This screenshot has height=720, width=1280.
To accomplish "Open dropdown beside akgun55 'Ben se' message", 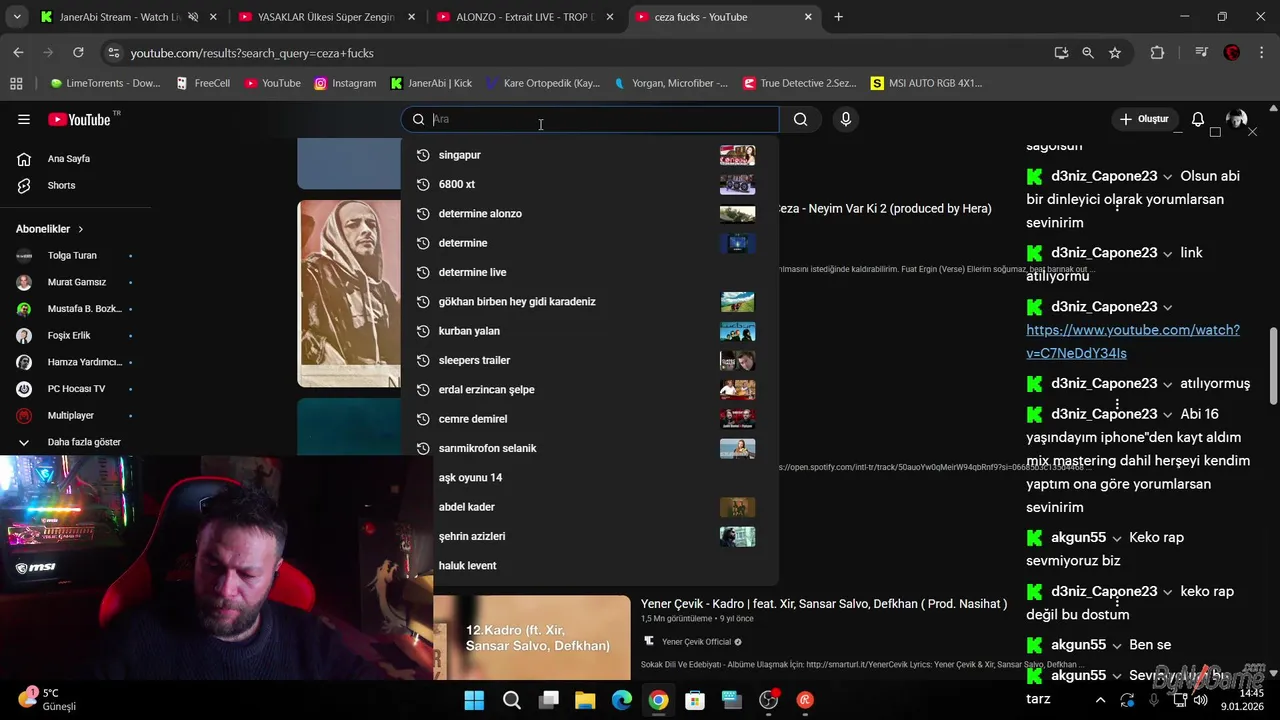I will pos(1117,646).
